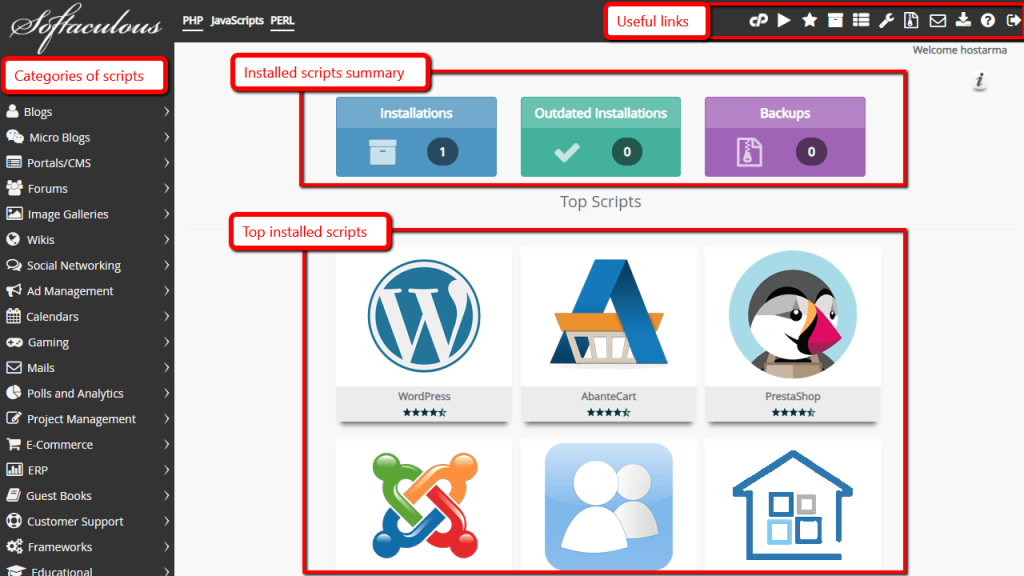Select the Micro Blogs chat bubbles icon
The width and height of the screenshot is (1024, 576).
pyautogui.click(x=14, y=136)
